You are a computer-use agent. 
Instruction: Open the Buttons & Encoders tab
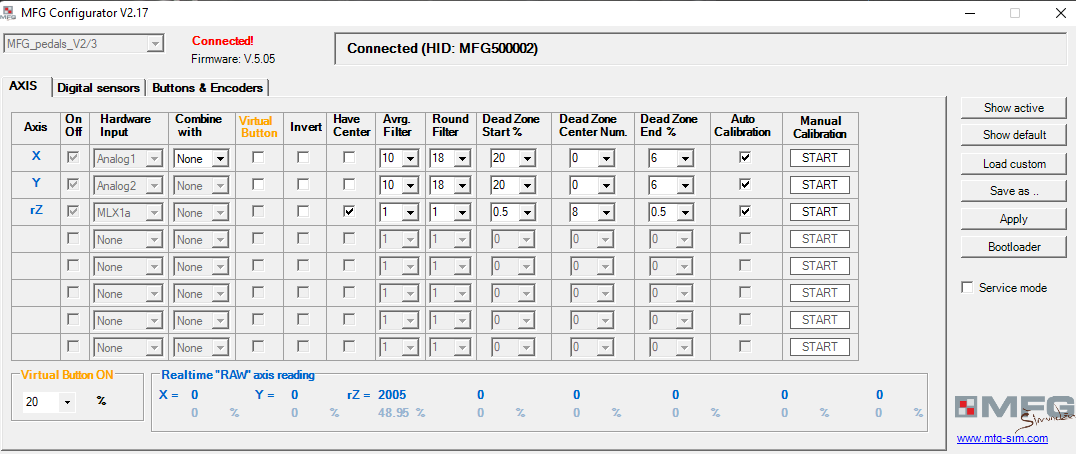click(208, 88)
